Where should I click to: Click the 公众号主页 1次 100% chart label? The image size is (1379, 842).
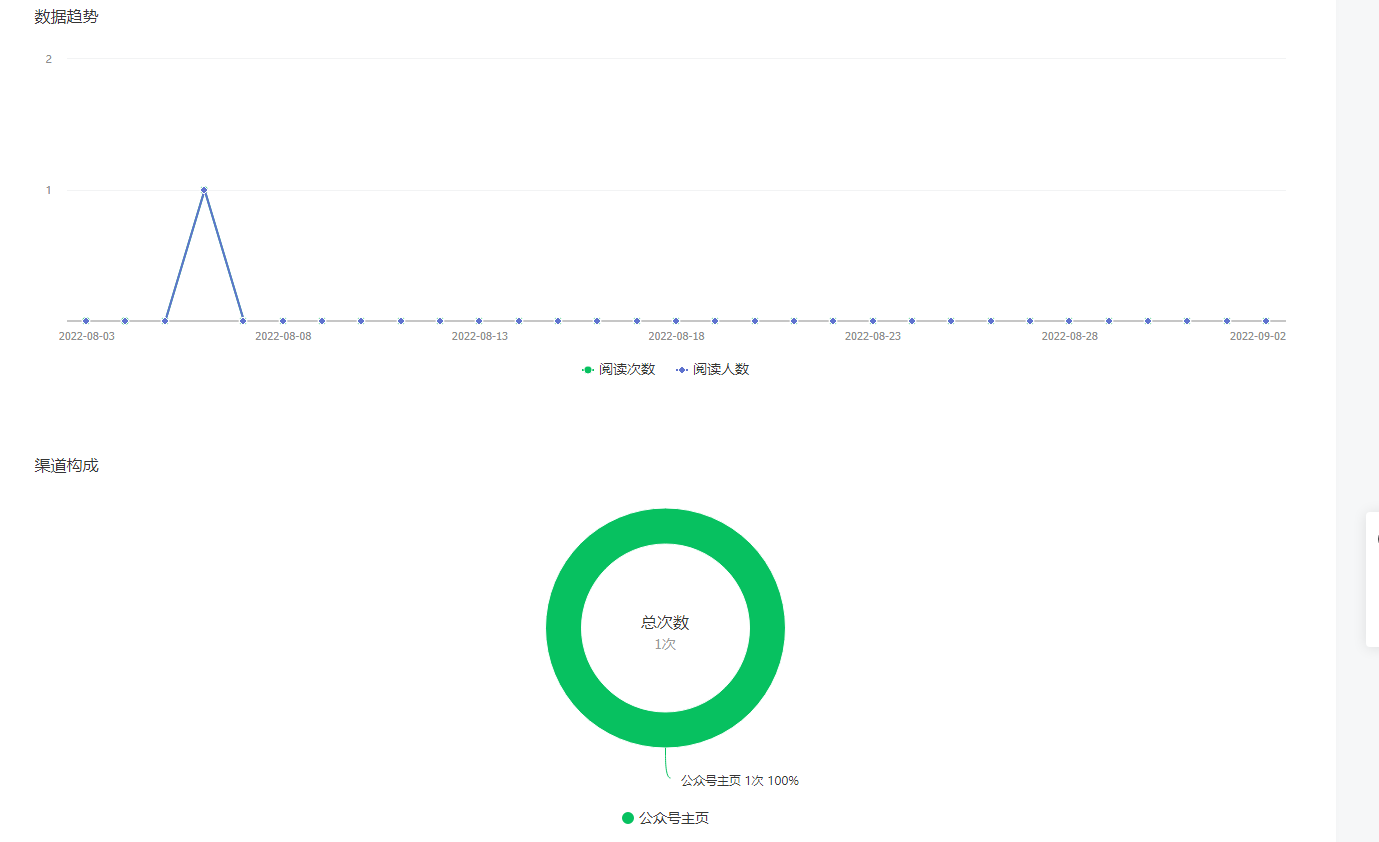click(x=740, y=780)
